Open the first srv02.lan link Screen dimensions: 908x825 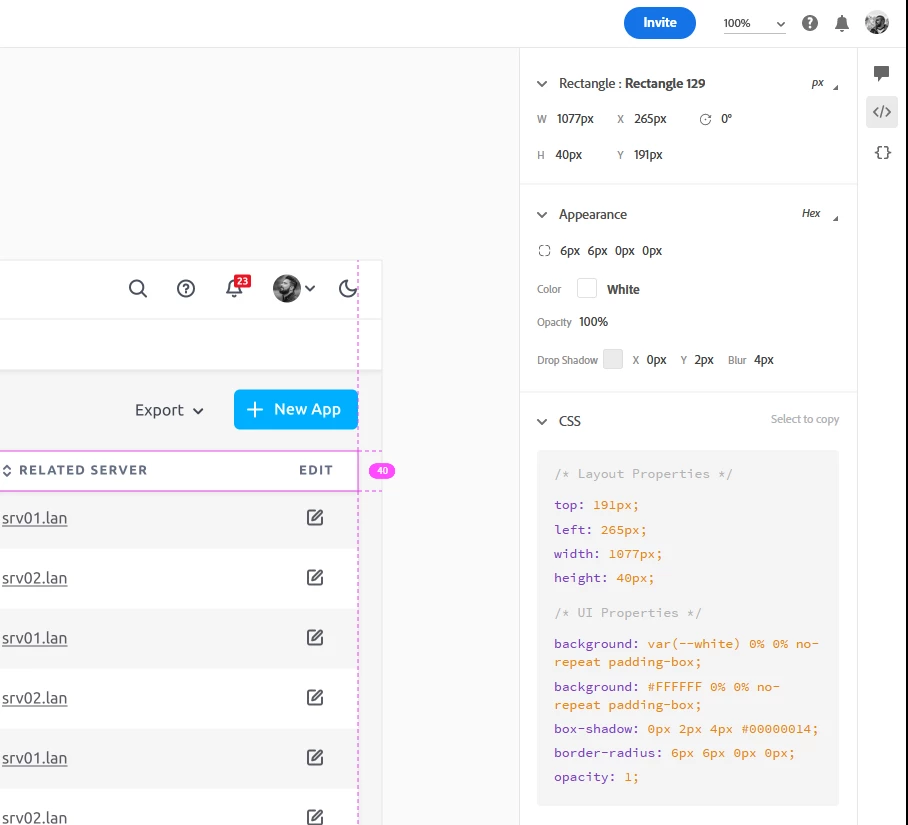click(35, 578)
